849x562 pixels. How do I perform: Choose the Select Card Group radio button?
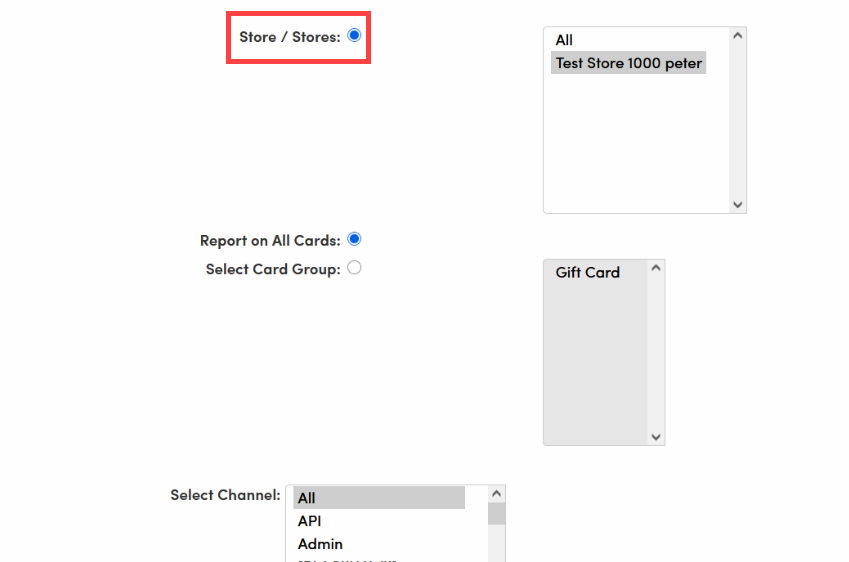pos(354,268)
